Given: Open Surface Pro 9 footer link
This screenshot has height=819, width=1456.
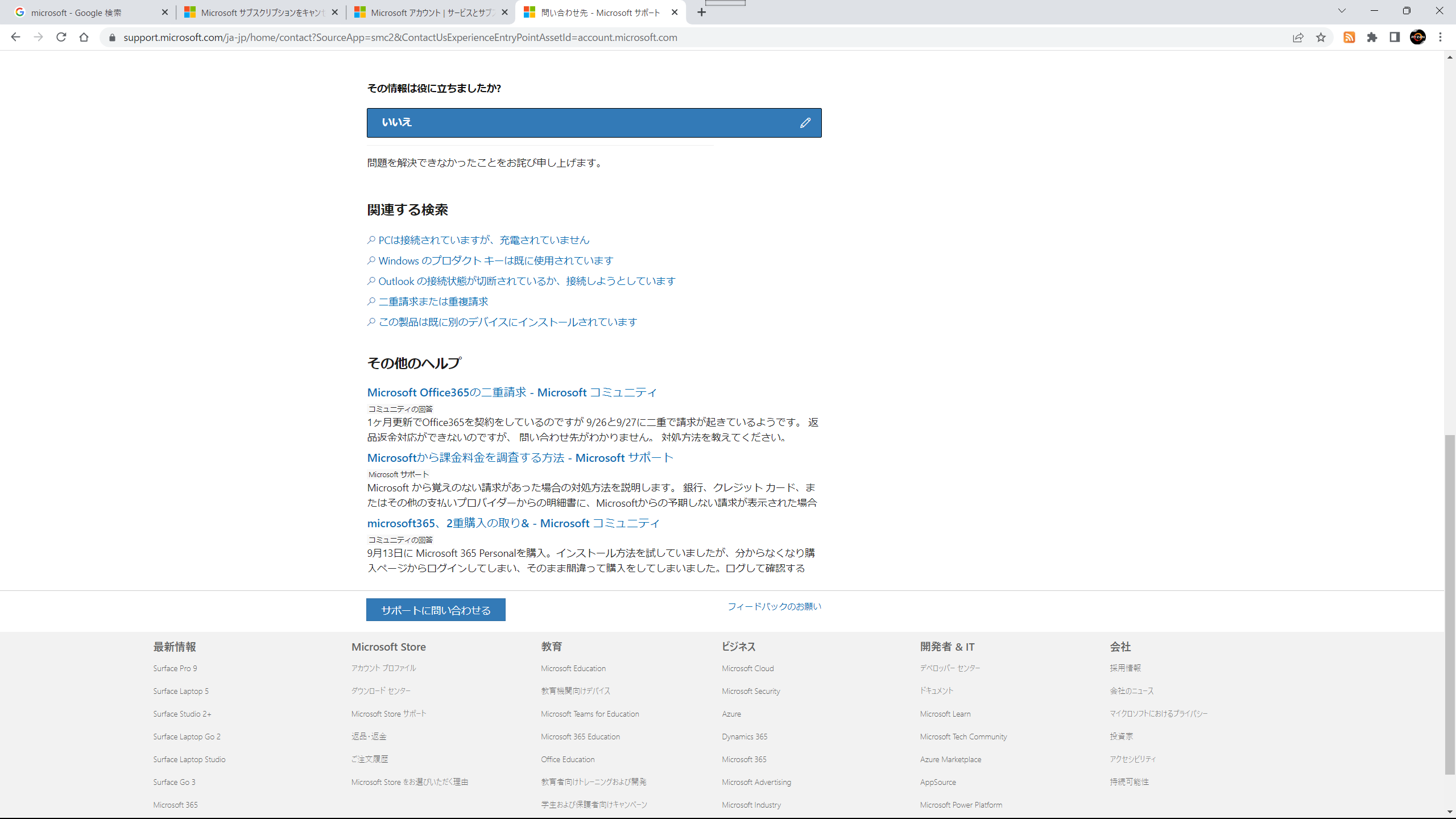Looking at the screenshot, I should pos(175,668).
